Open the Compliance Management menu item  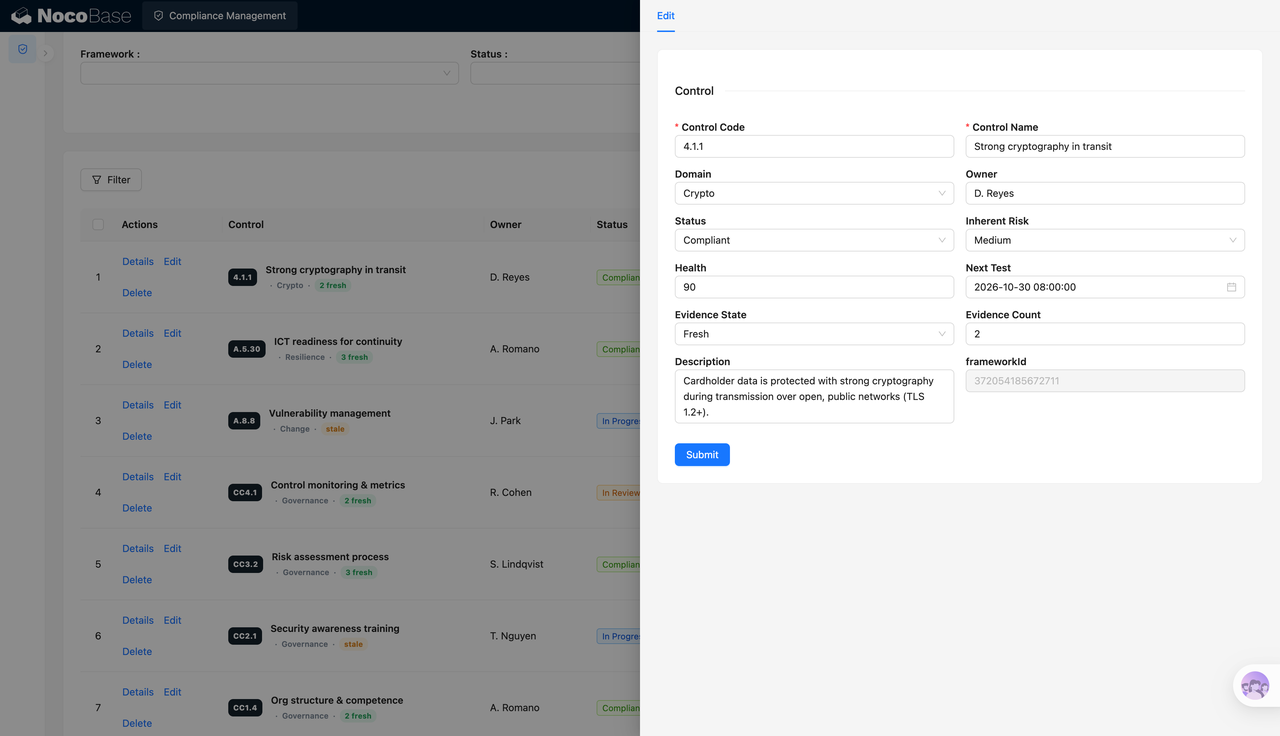click(220, 16)
